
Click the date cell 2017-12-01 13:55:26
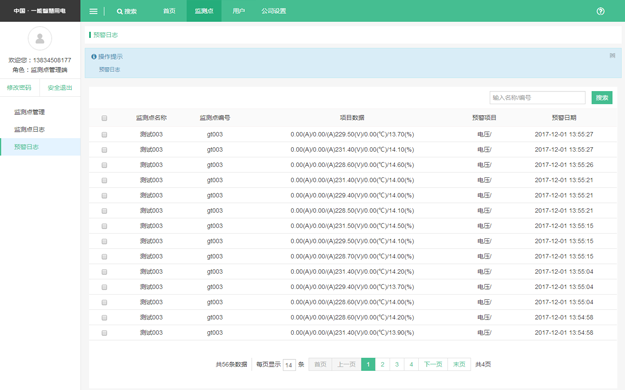[x=564, y=165]
